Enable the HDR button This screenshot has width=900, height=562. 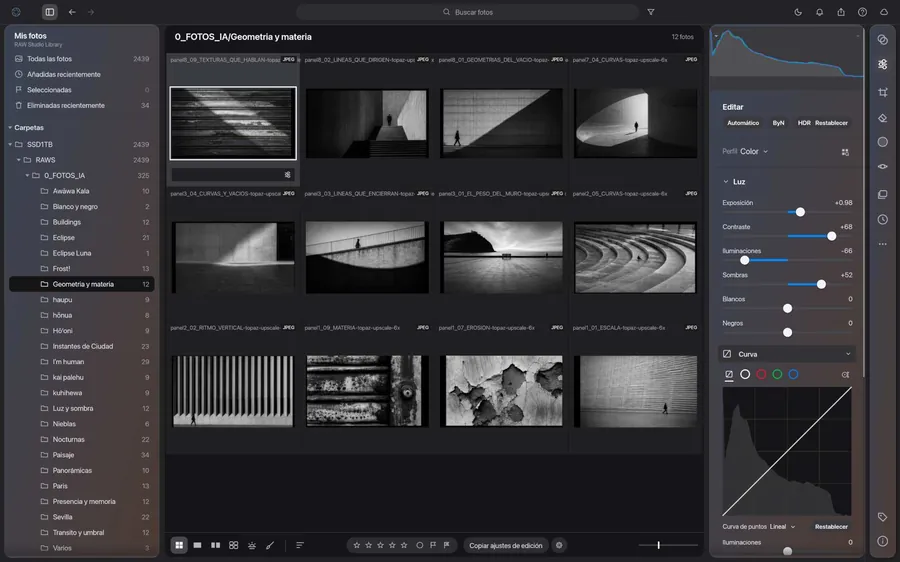pyautogui.click(x=804, y=123)
